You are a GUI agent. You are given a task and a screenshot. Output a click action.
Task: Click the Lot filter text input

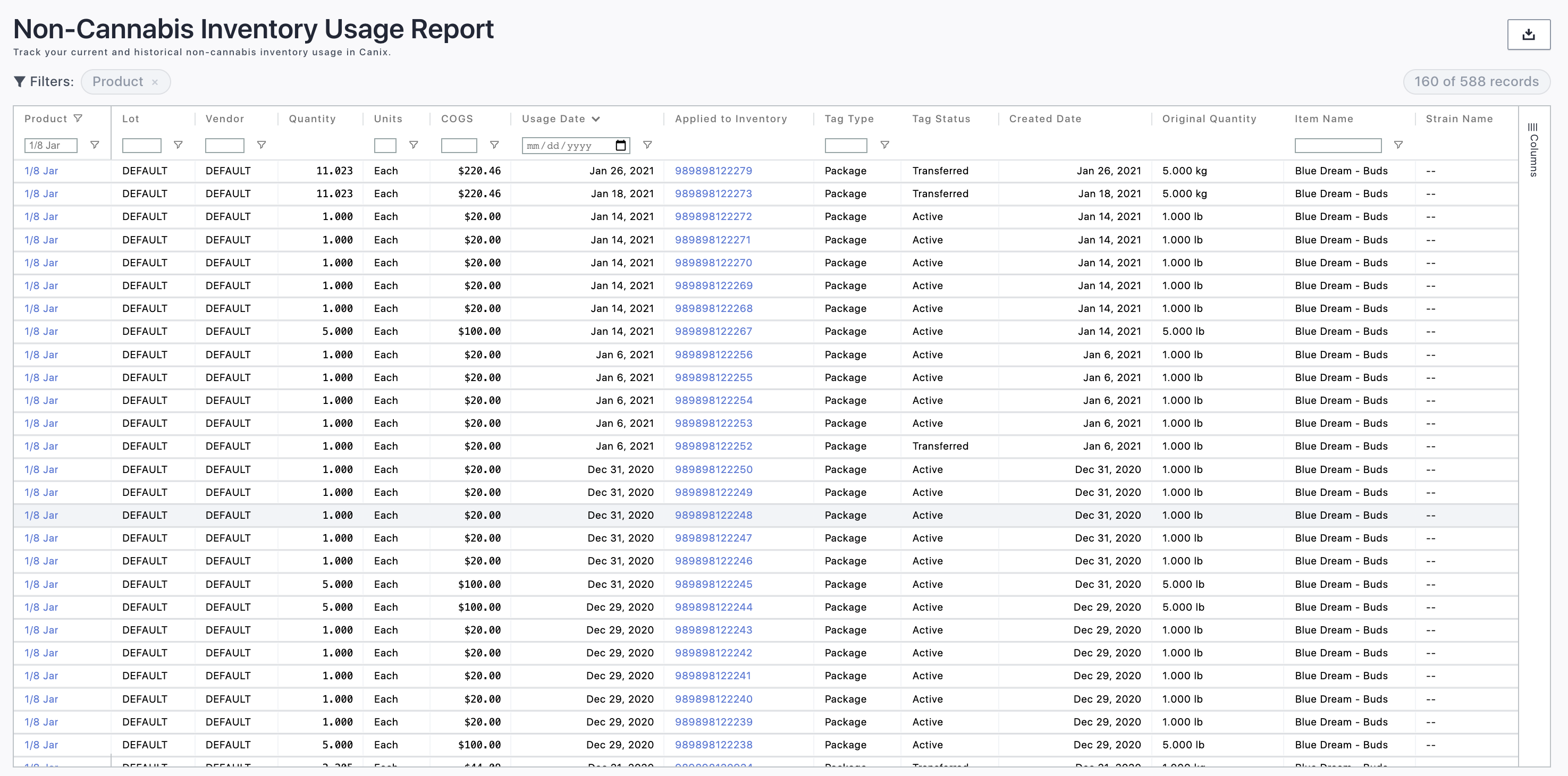pyautogui.click(x=142, y=146)
